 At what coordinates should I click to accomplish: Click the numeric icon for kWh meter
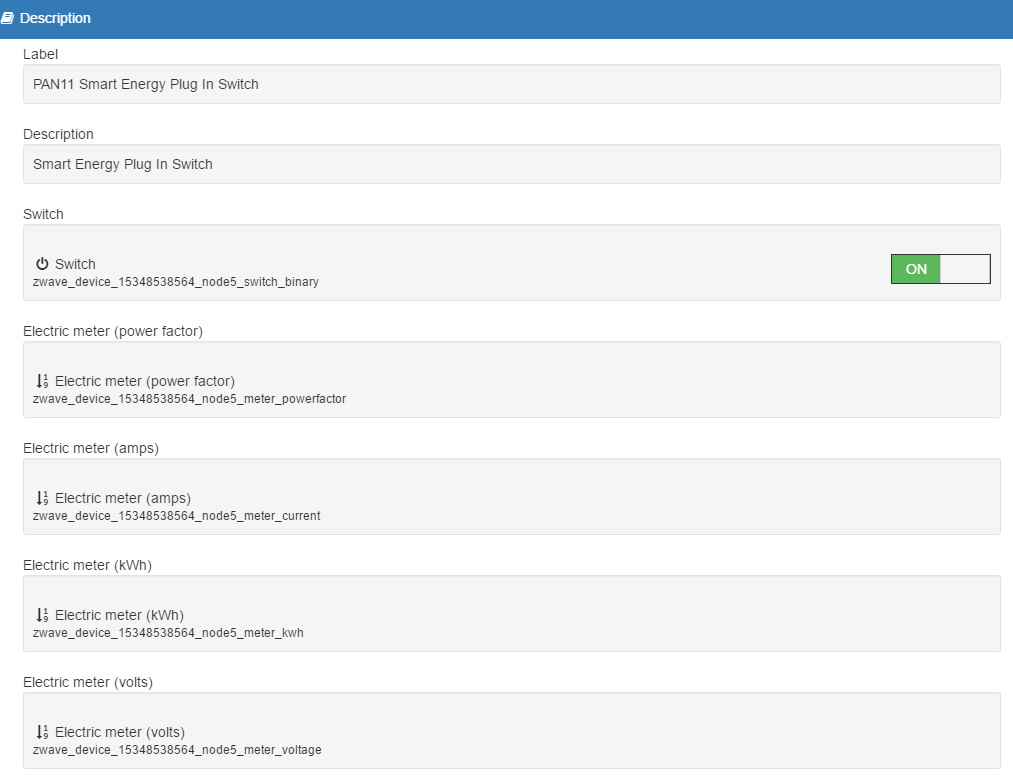(42, 615)
